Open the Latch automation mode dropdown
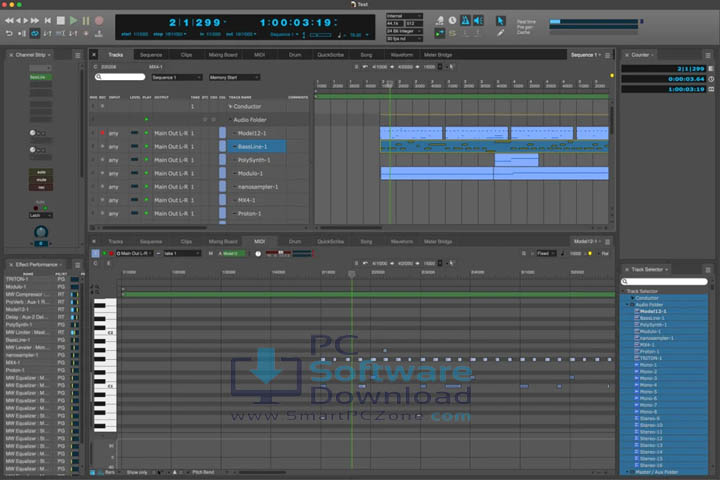 click(x=41, y=215)
